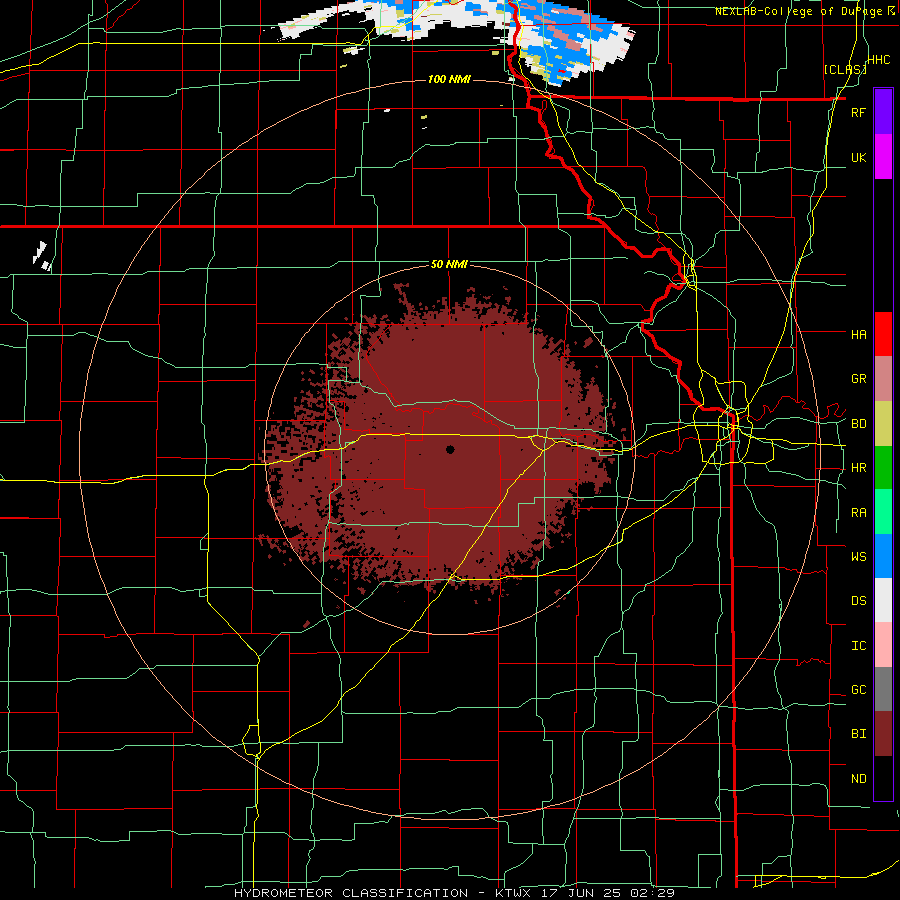Image resolution: width=900 pixels, height=900 pixels.
Task: Click the 'HR' legend label
Action: 858,468
